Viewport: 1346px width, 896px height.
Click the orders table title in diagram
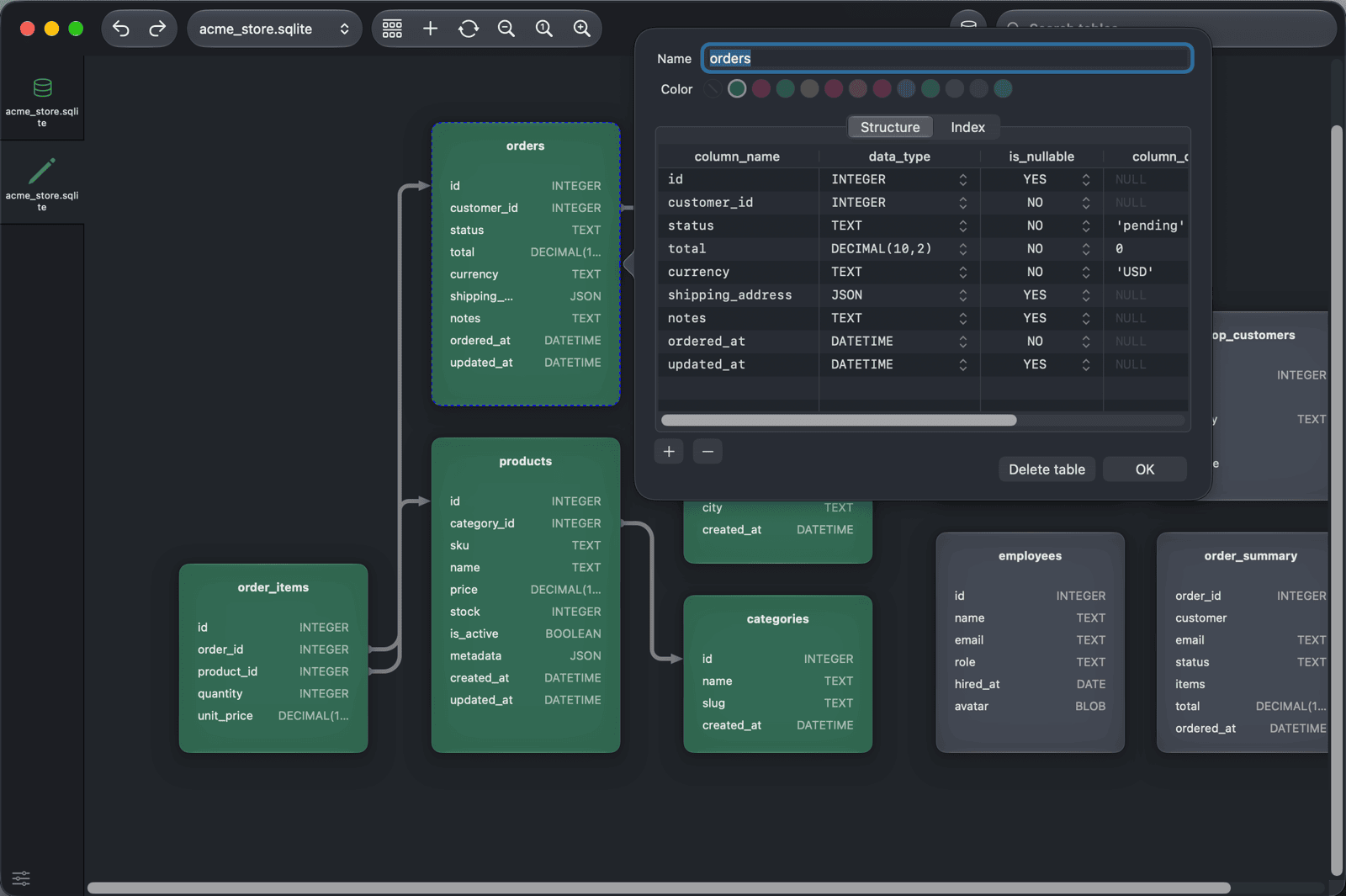526,146
